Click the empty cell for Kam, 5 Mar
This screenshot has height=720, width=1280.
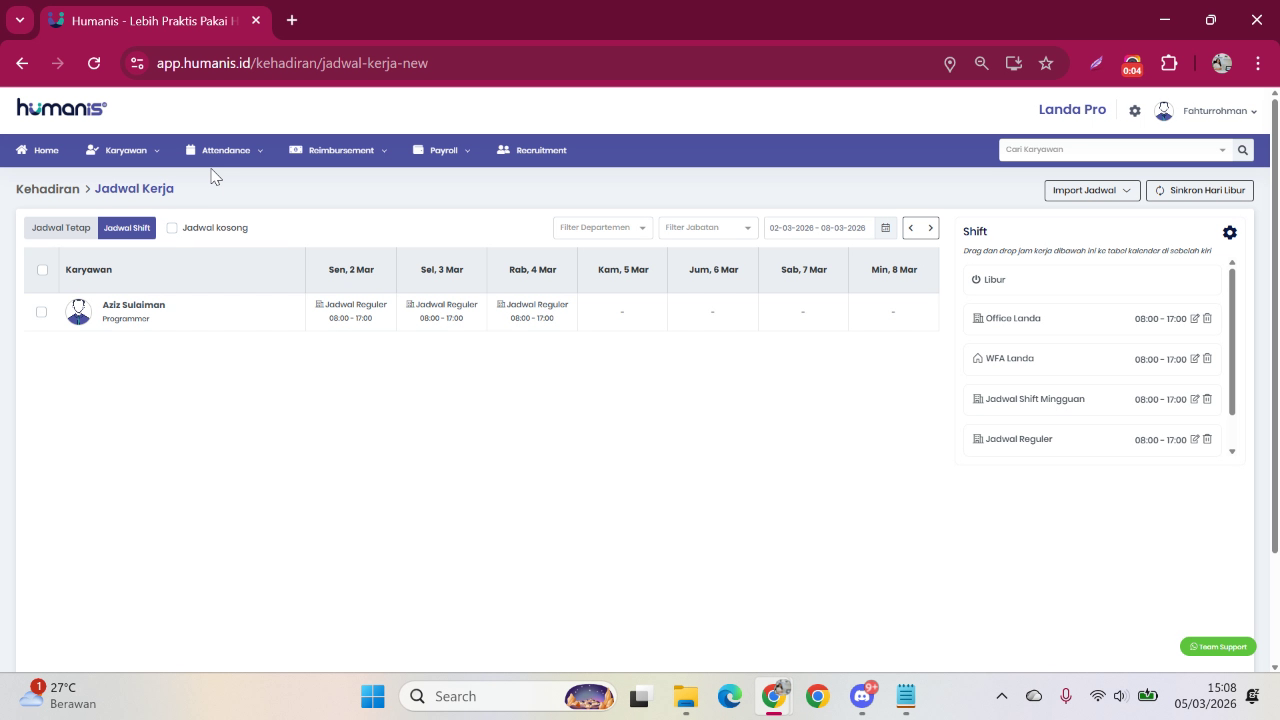coord(622,311)
